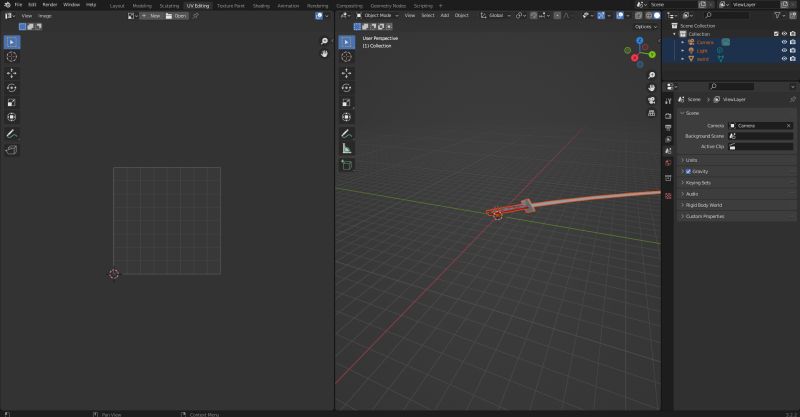This screenshot has height=417, width=800.
Task: Select the Select Box tool in UV editor
Action: 12,42
